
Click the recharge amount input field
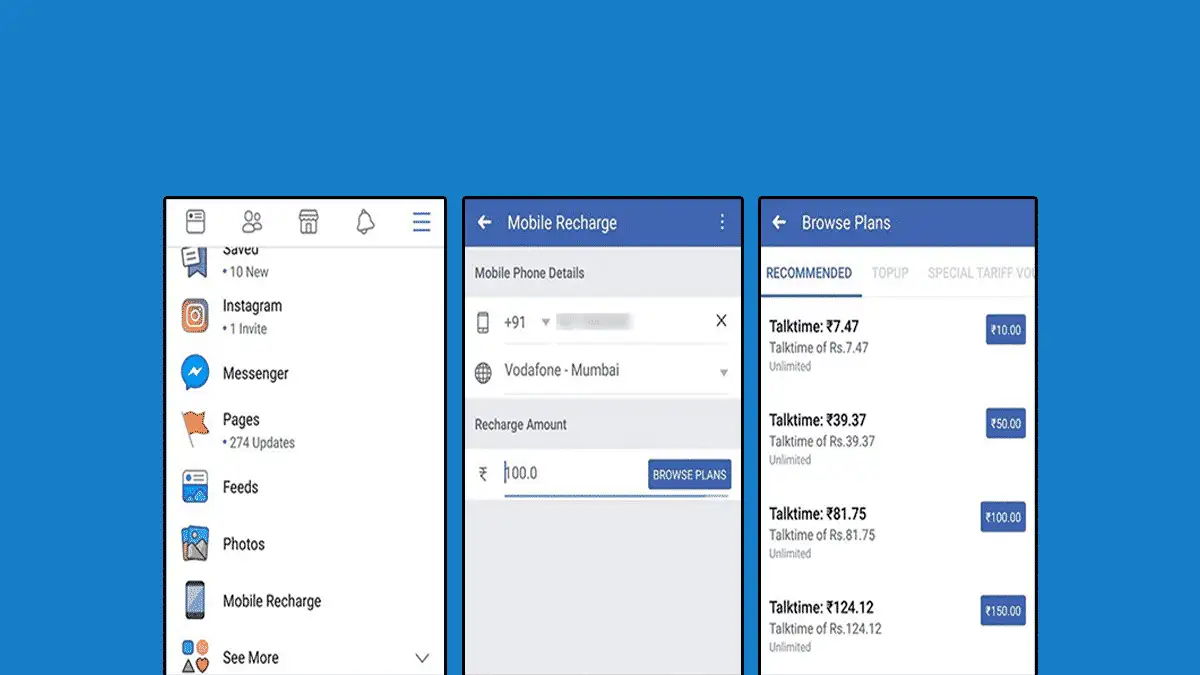(570, 474)
